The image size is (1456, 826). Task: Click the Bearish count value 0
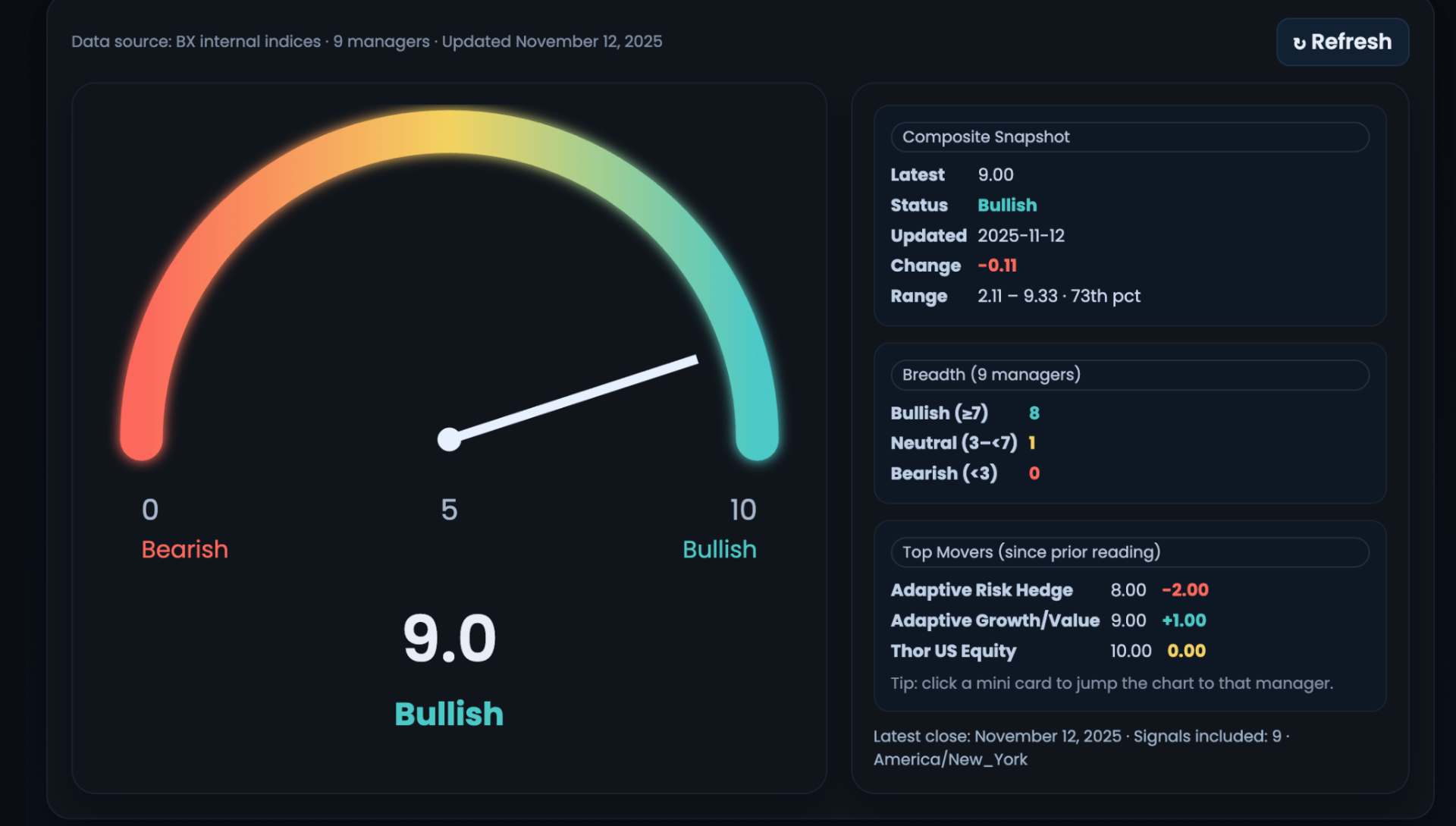click(1034, 473)
